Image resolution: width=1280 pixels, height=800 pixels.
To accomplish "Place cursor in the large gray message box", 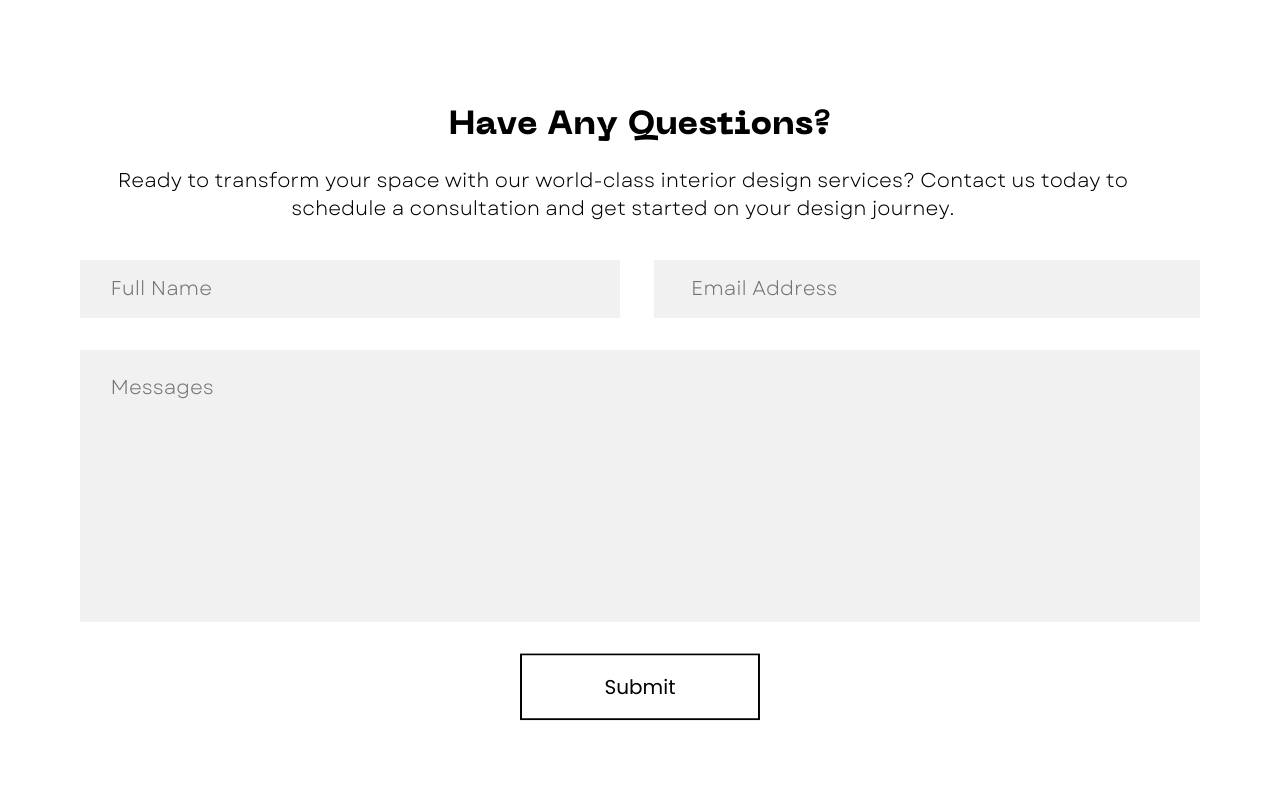I will pos(640,486).
